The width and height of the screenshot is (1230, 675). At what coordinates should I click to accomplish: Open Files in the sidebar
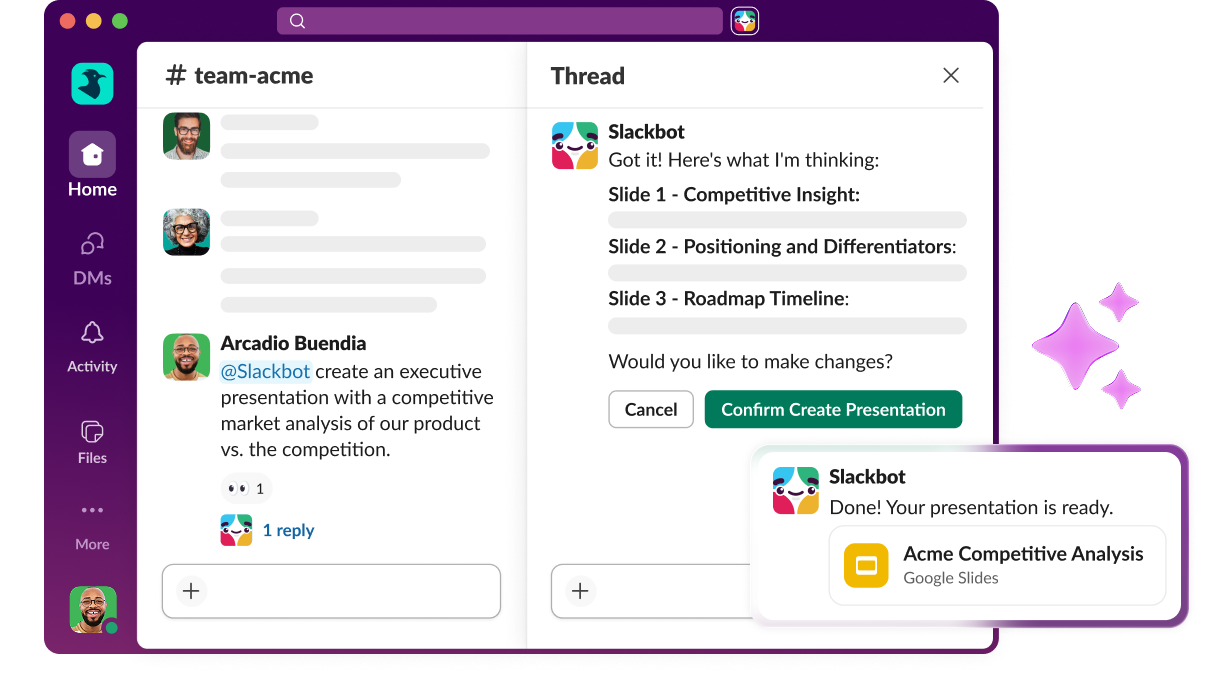[x=92, y=441]
